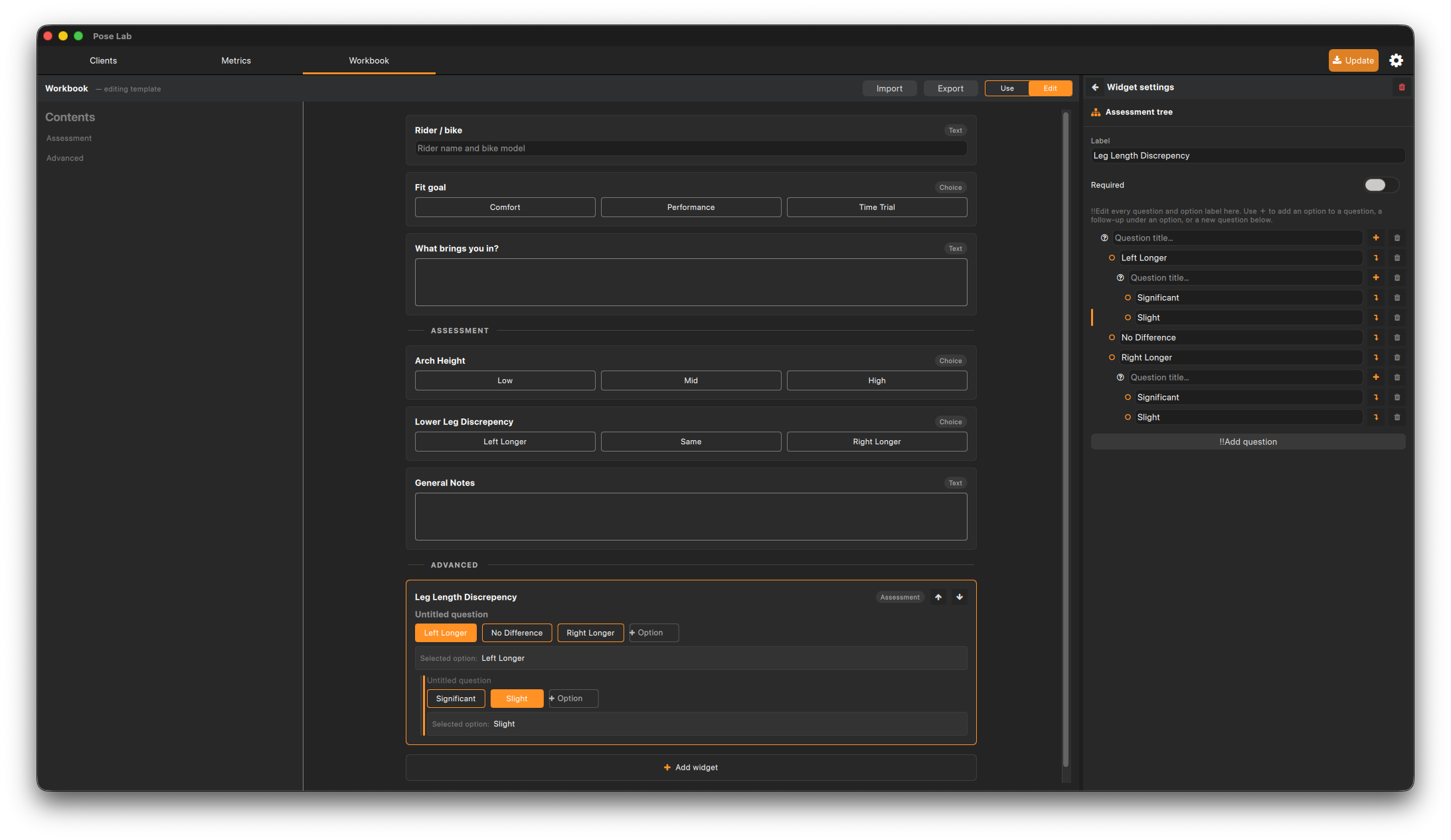This screenshot has height=840, width=1451.
Task: Click the Update button
Action: coord(1353,60)
